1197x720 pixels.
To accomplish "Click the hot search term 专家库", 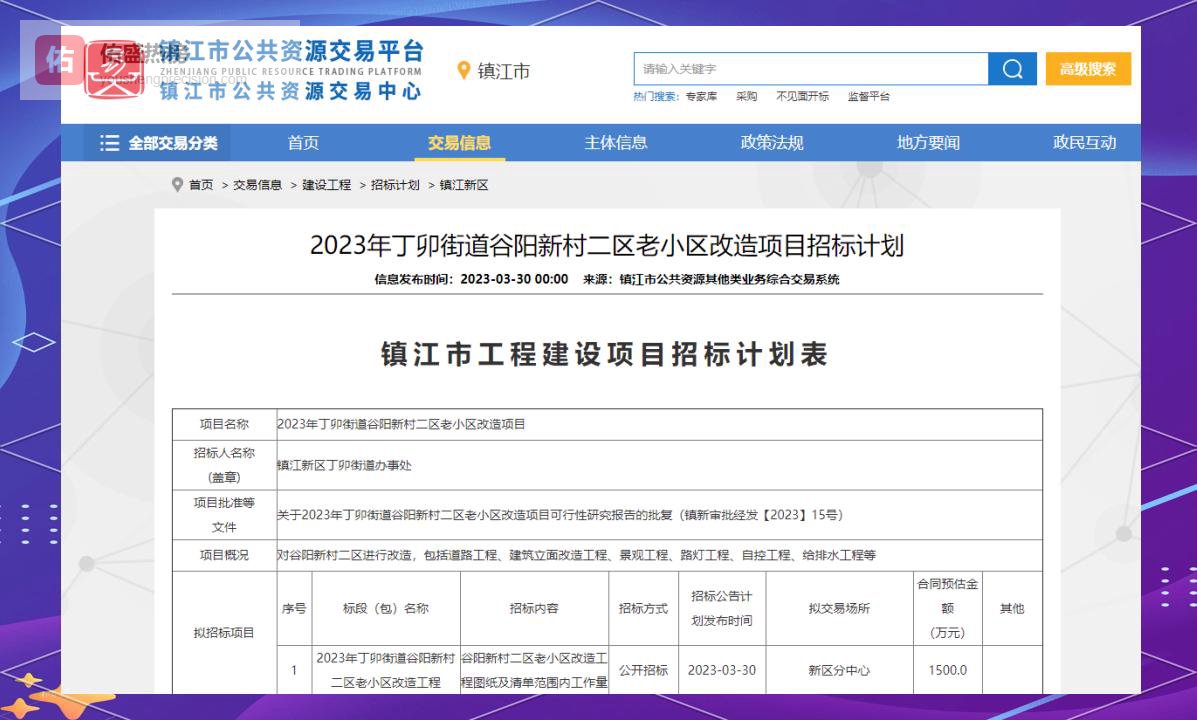I will click(701, 97).
